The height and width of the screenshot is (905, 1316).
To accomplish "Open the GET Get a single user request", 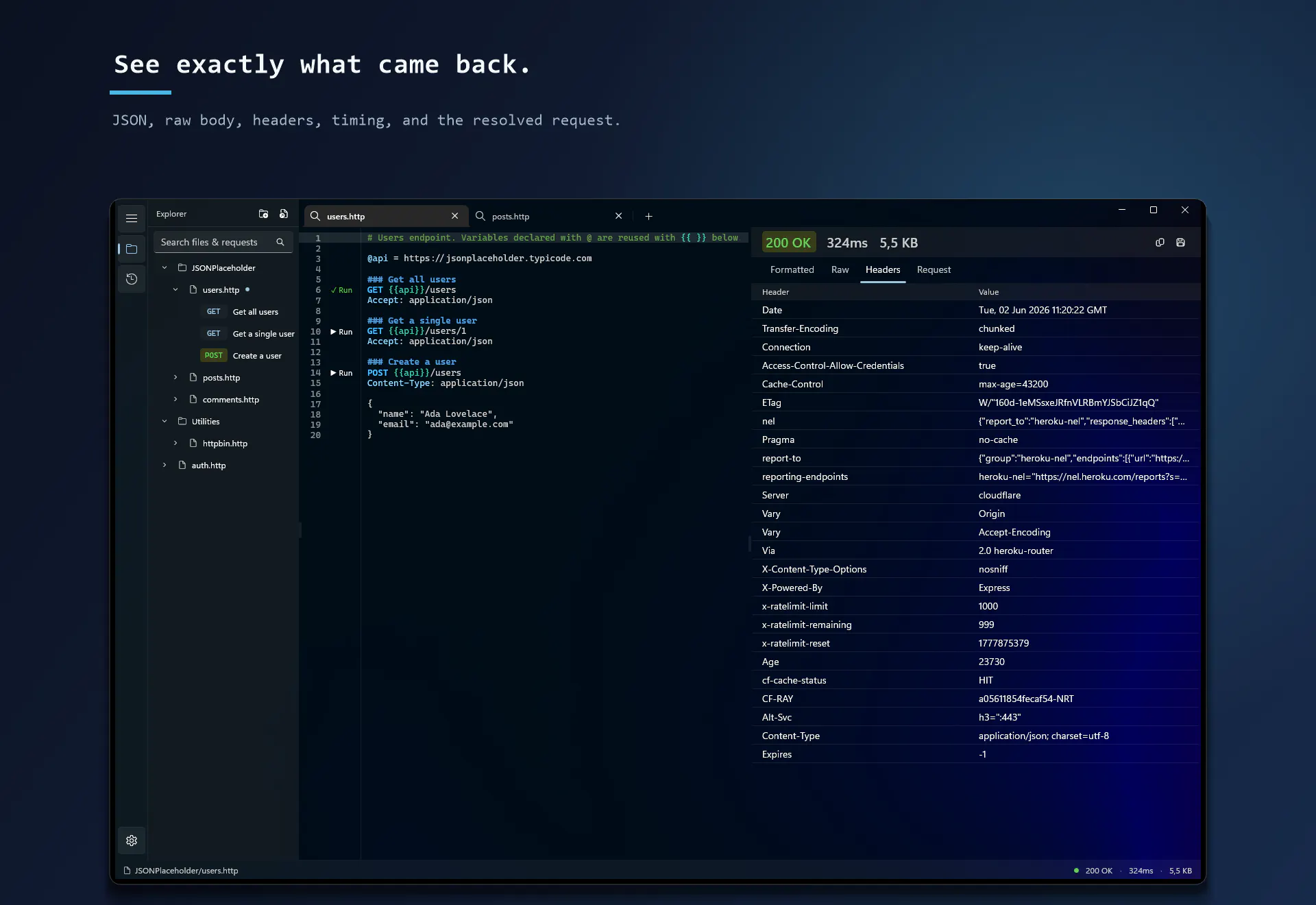I will click(x=248, y=334).
